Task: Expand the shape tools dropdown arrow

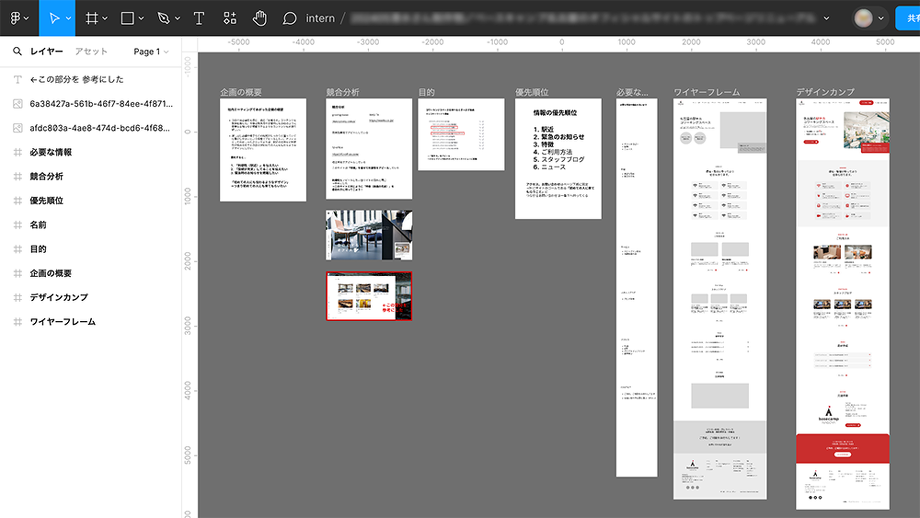Action: tap(141, 18)
